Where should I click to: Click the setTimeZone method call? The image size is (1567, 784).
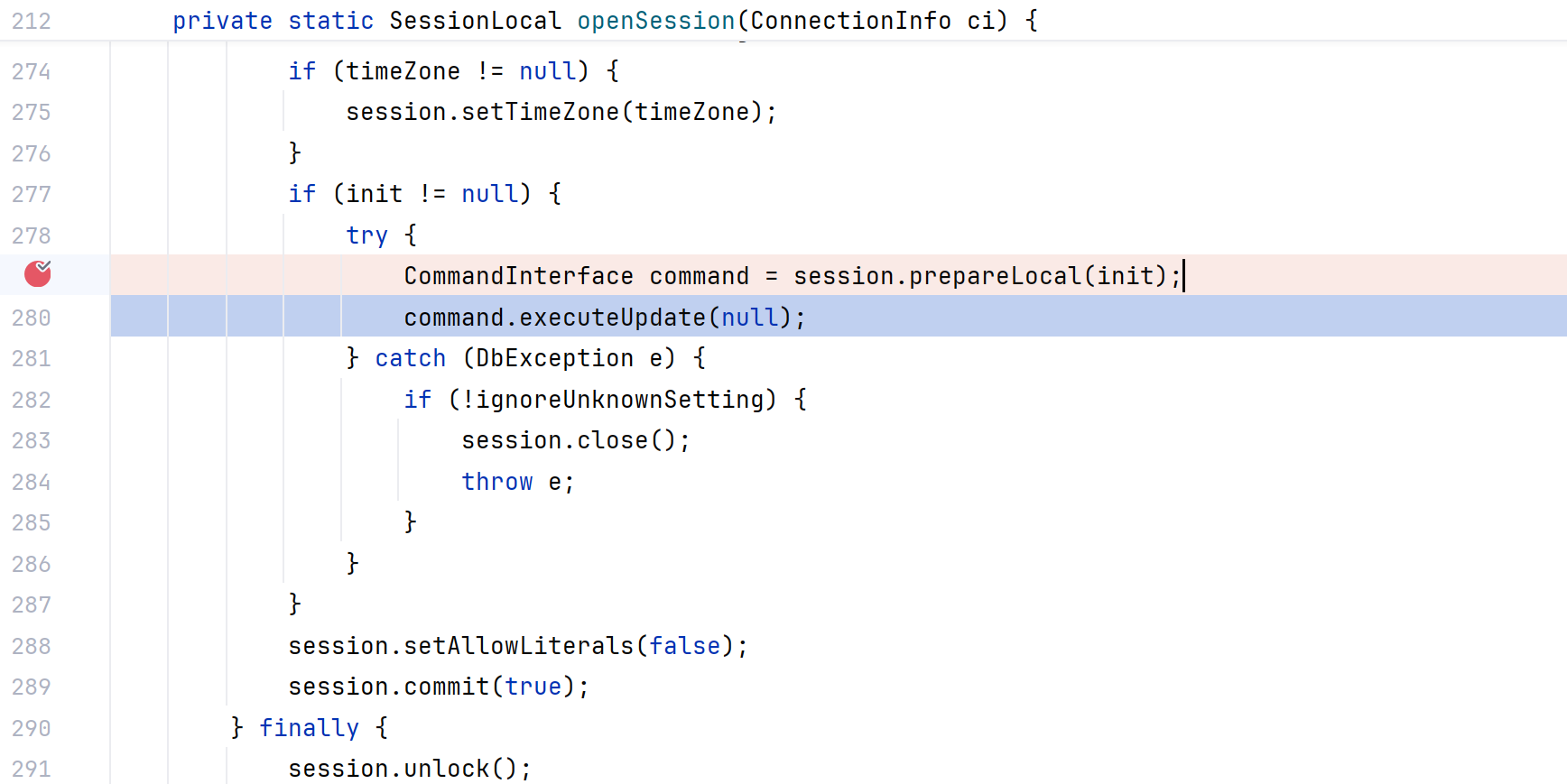click(541, 112)
